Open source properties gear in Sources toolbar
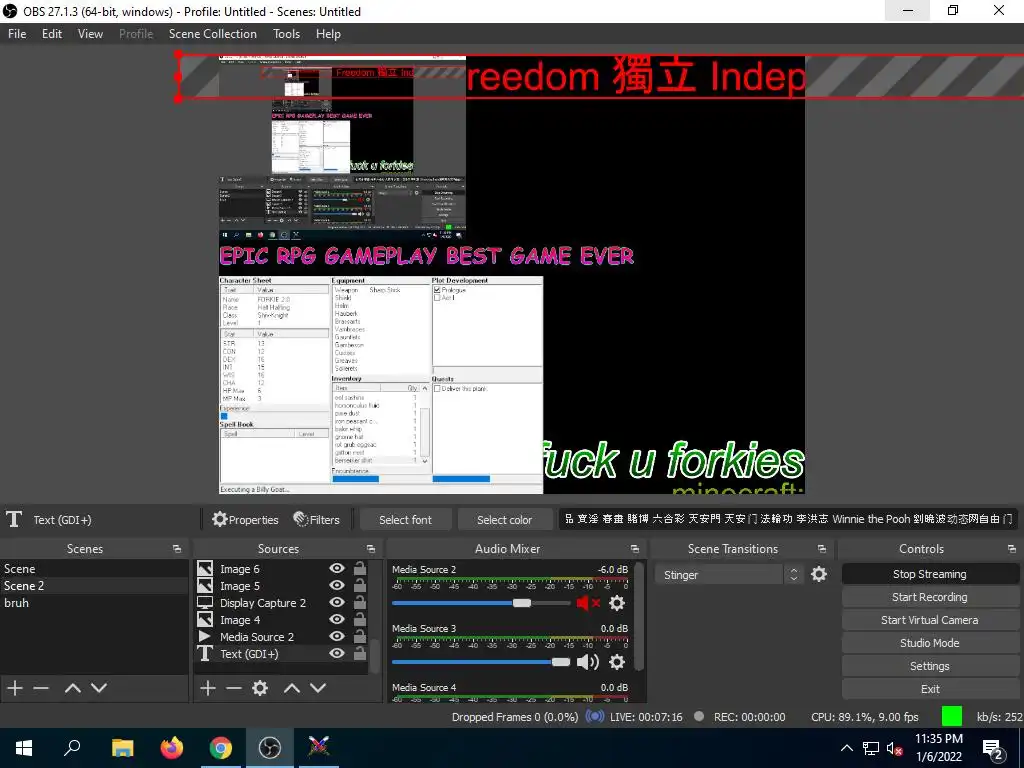 tap(260, 688)
